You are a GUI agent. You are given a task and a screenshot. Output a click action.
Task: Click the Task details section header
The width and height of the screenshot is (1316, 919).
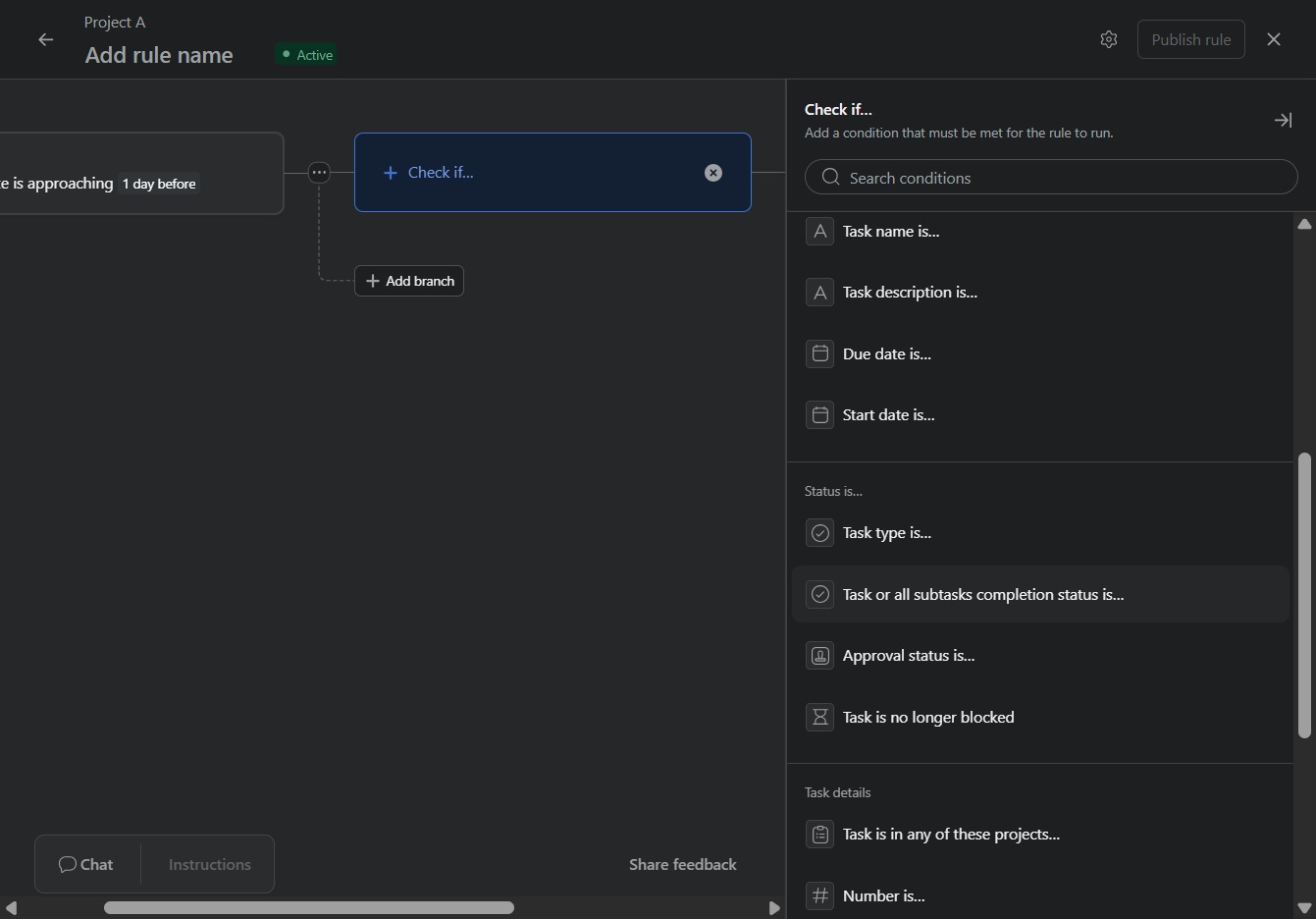pos(837,792)
